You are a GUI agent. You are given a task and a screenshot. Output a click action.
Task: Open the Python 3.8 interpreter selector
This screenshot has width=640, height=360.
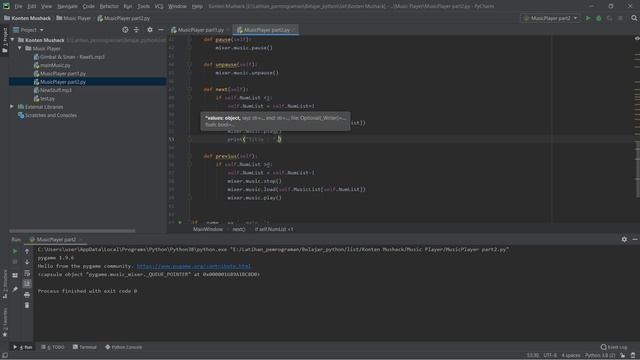pyautogui.click(x=600, y=356)
